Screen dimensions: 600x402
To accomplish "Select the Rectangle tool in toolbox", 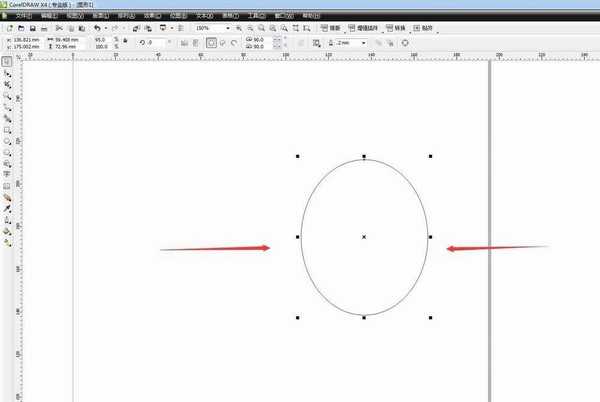I will [x=8, y=130].
